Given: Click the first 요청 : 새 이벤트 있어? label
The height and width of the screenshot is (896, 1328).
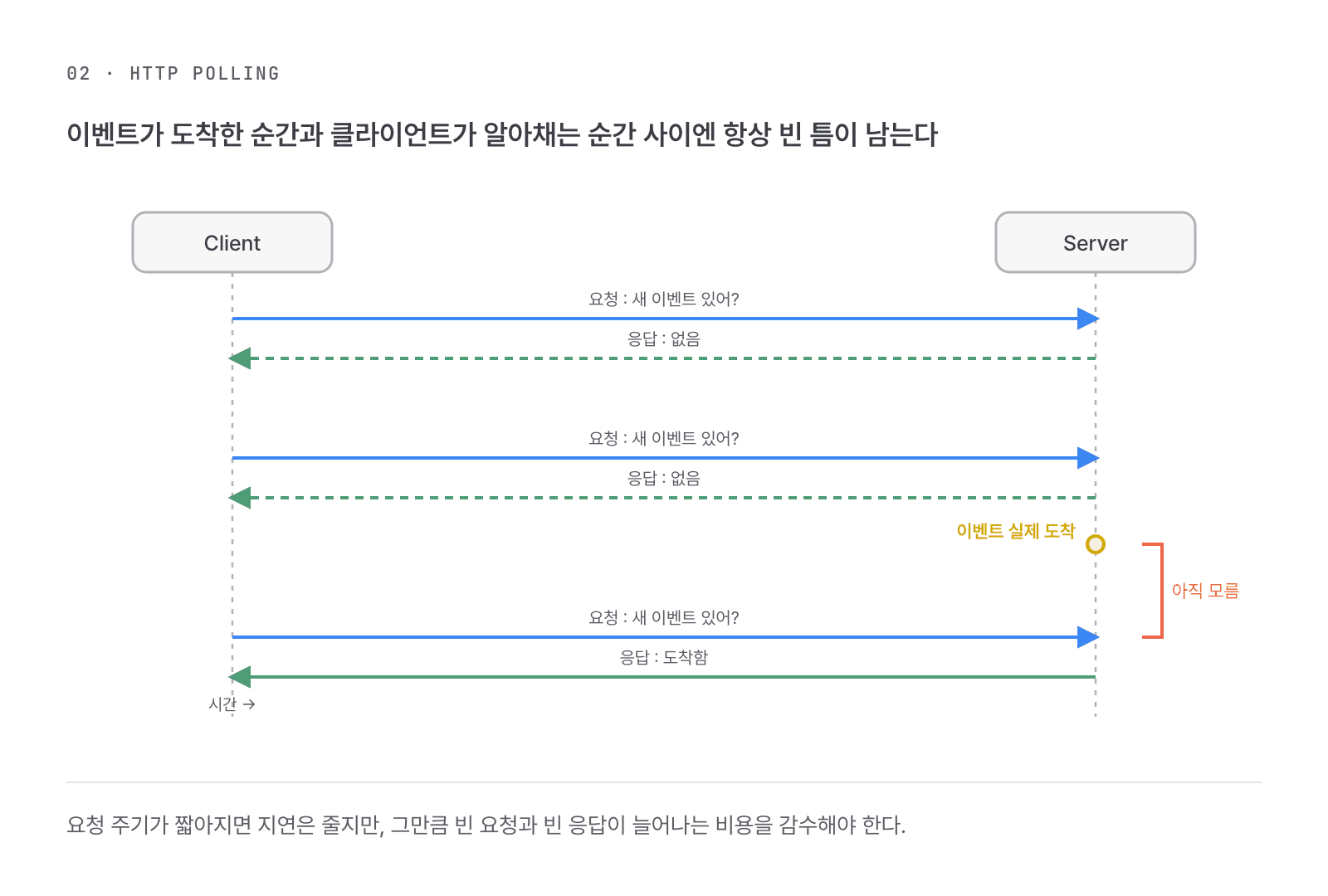Looking at the screenshot, I should 664,299.
